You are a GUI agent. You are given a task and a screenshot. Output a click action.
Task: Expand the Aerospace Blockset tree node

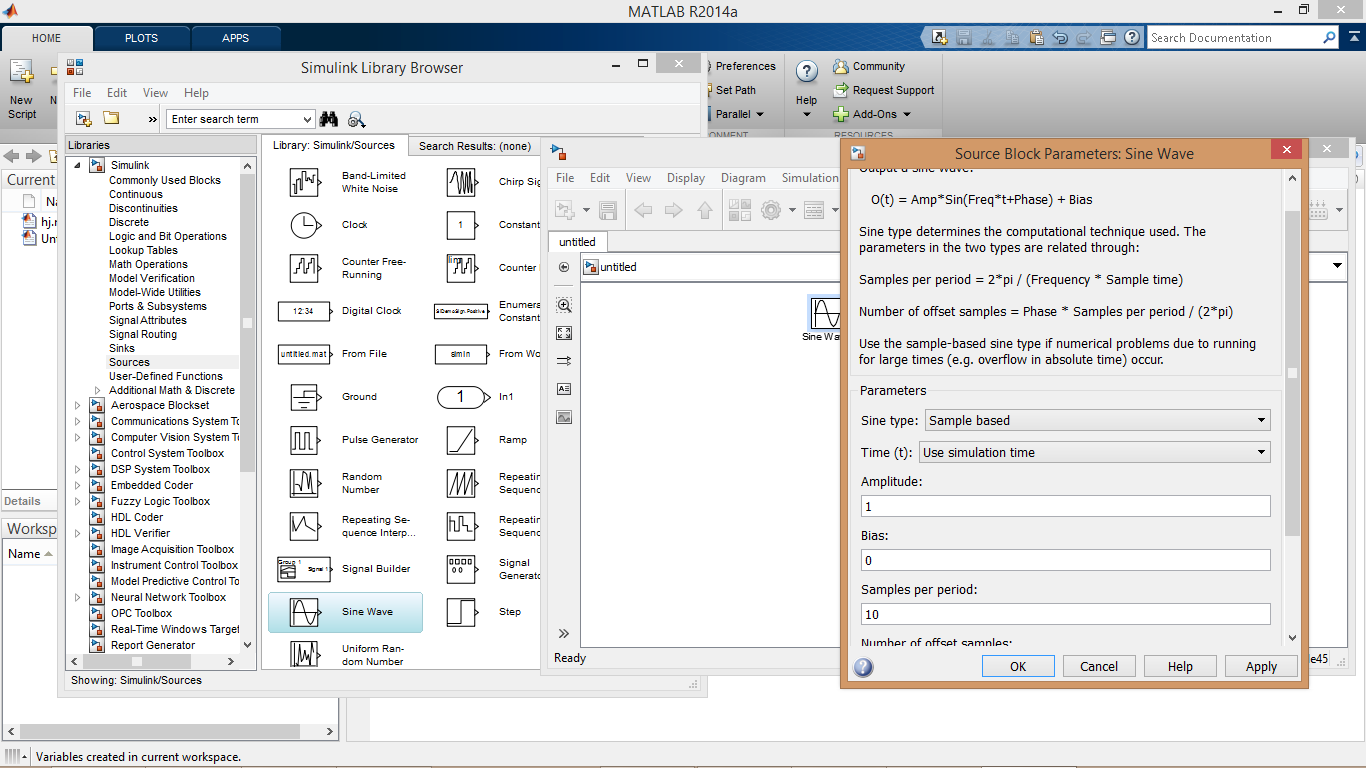78,405
